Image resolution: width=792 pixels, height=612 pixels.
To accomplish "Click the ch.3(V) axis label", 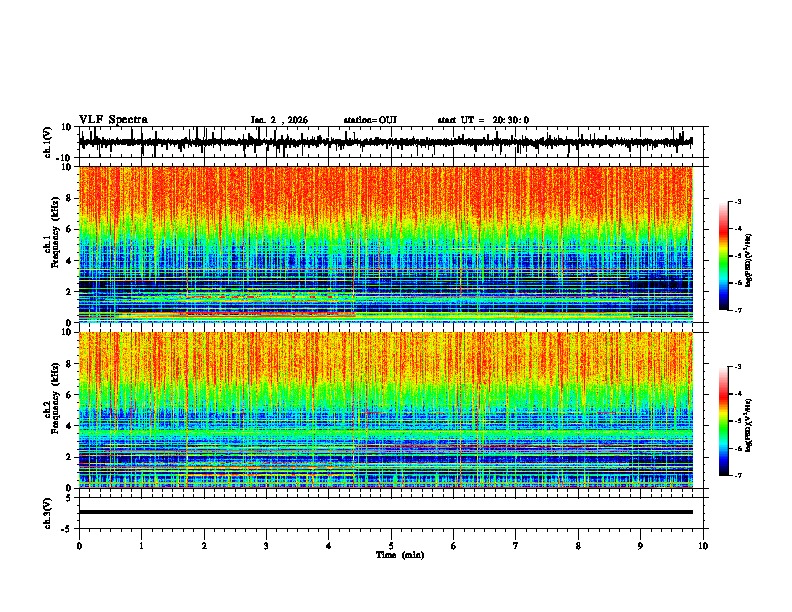I will pos(48,513).
